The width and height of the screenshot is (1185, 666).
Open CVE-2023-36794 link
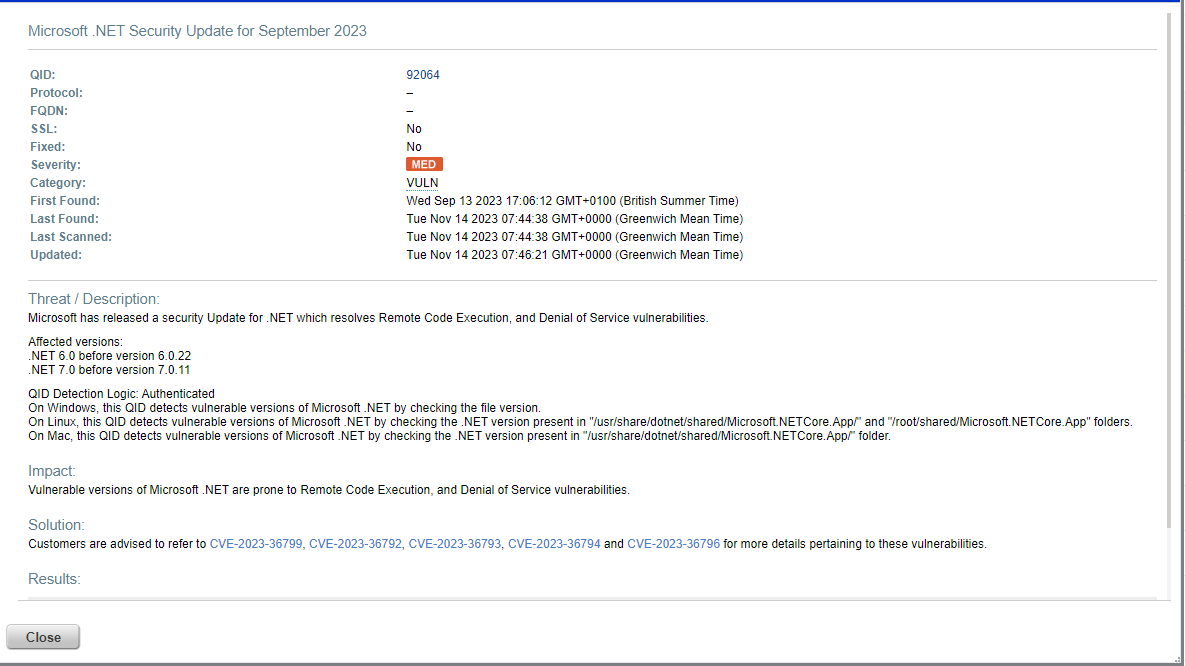pos(554,544)
